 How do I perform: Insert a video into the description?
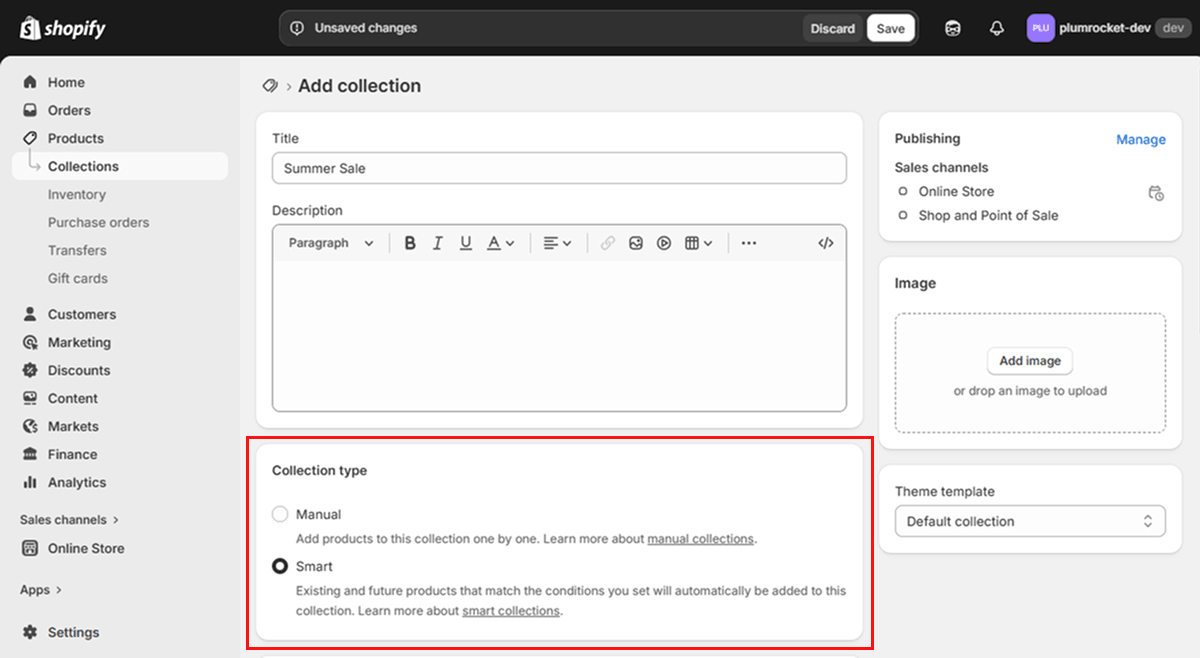(x=664, y=243)
